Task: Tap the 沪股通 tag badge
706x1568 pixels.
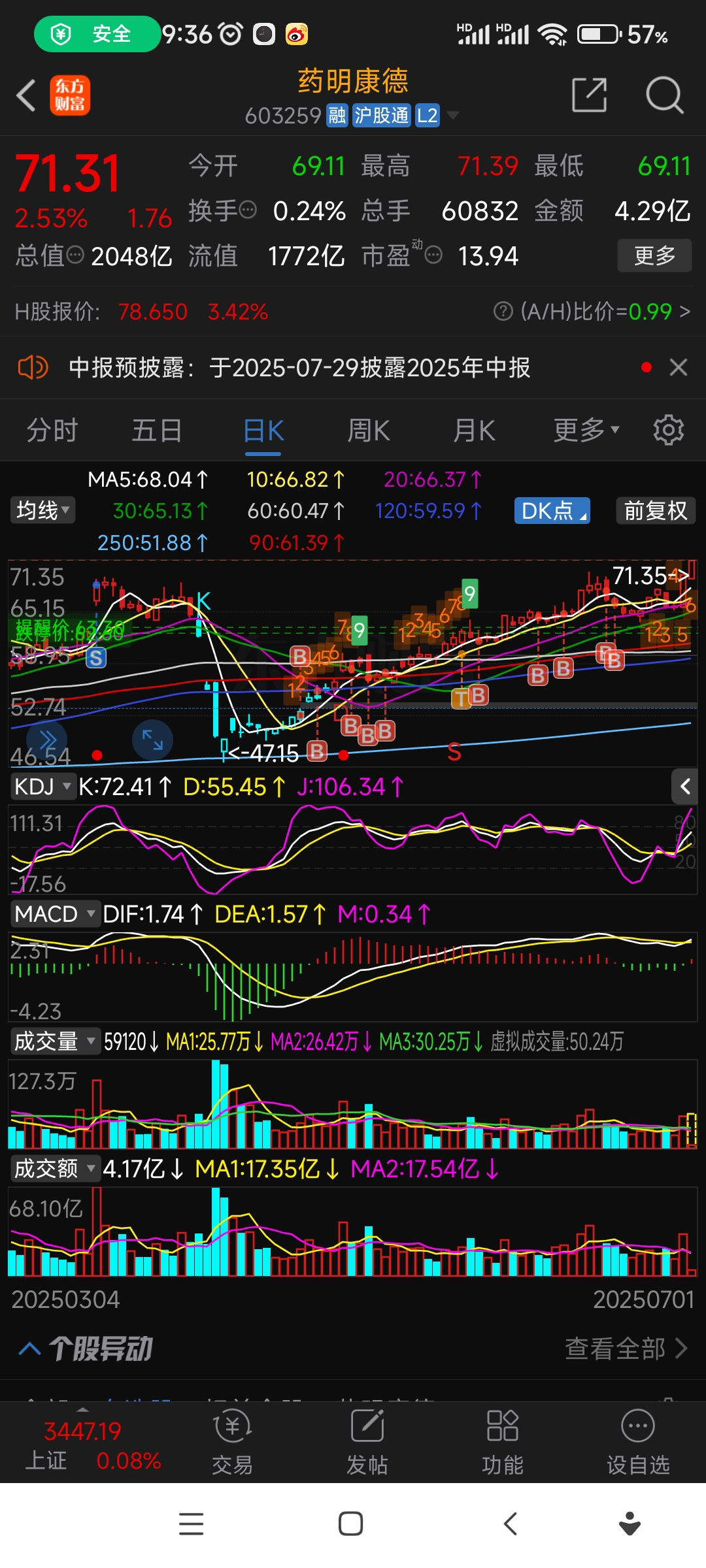Action: coord(382,116)
